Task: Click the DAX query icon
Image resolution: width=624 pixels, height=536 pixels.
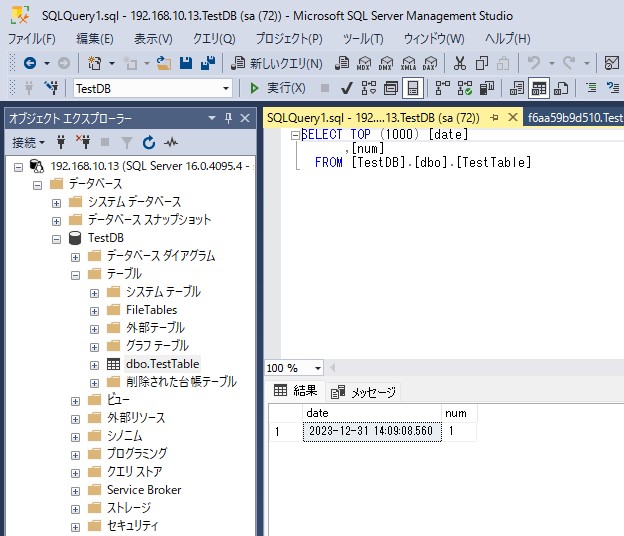Action: (x=430, y=63)
